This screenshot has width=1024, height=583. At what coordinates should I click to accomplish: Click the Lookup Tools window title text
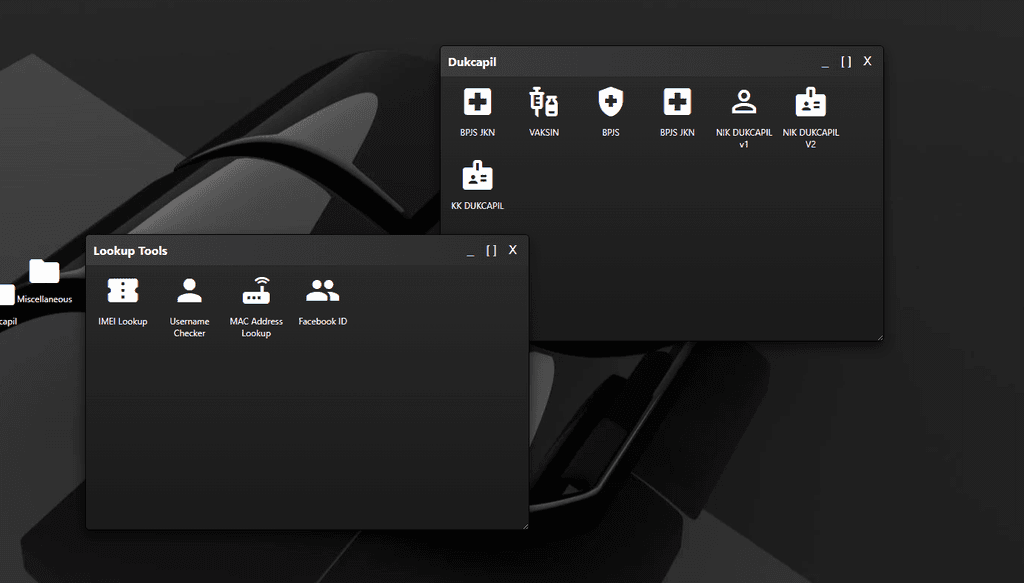130,251
